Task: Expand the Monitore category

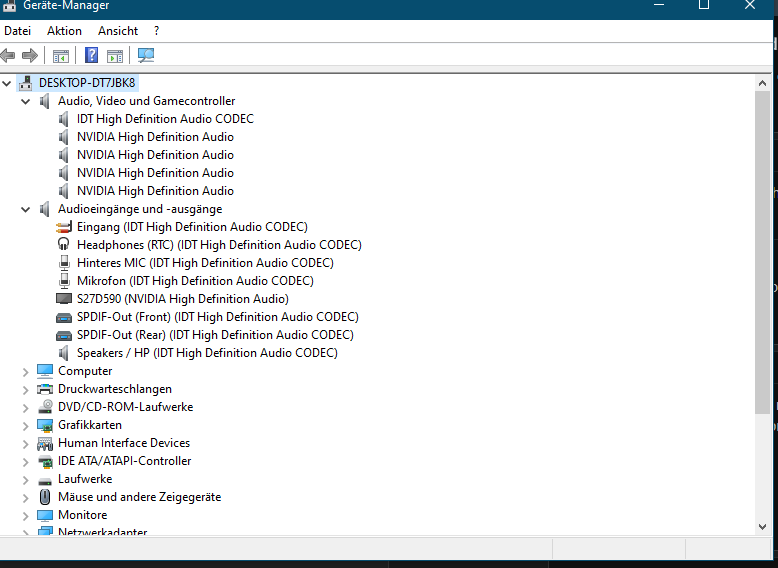Action: point(25,516)
